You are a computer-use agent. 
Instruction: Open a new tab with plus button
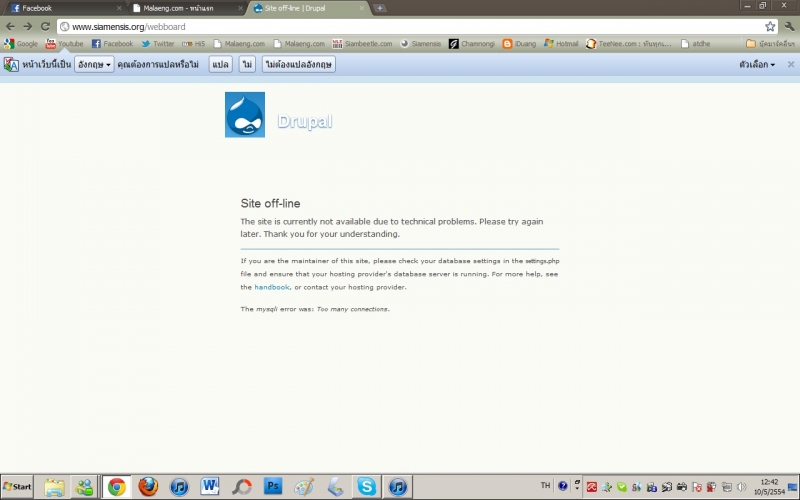point(380,8)
